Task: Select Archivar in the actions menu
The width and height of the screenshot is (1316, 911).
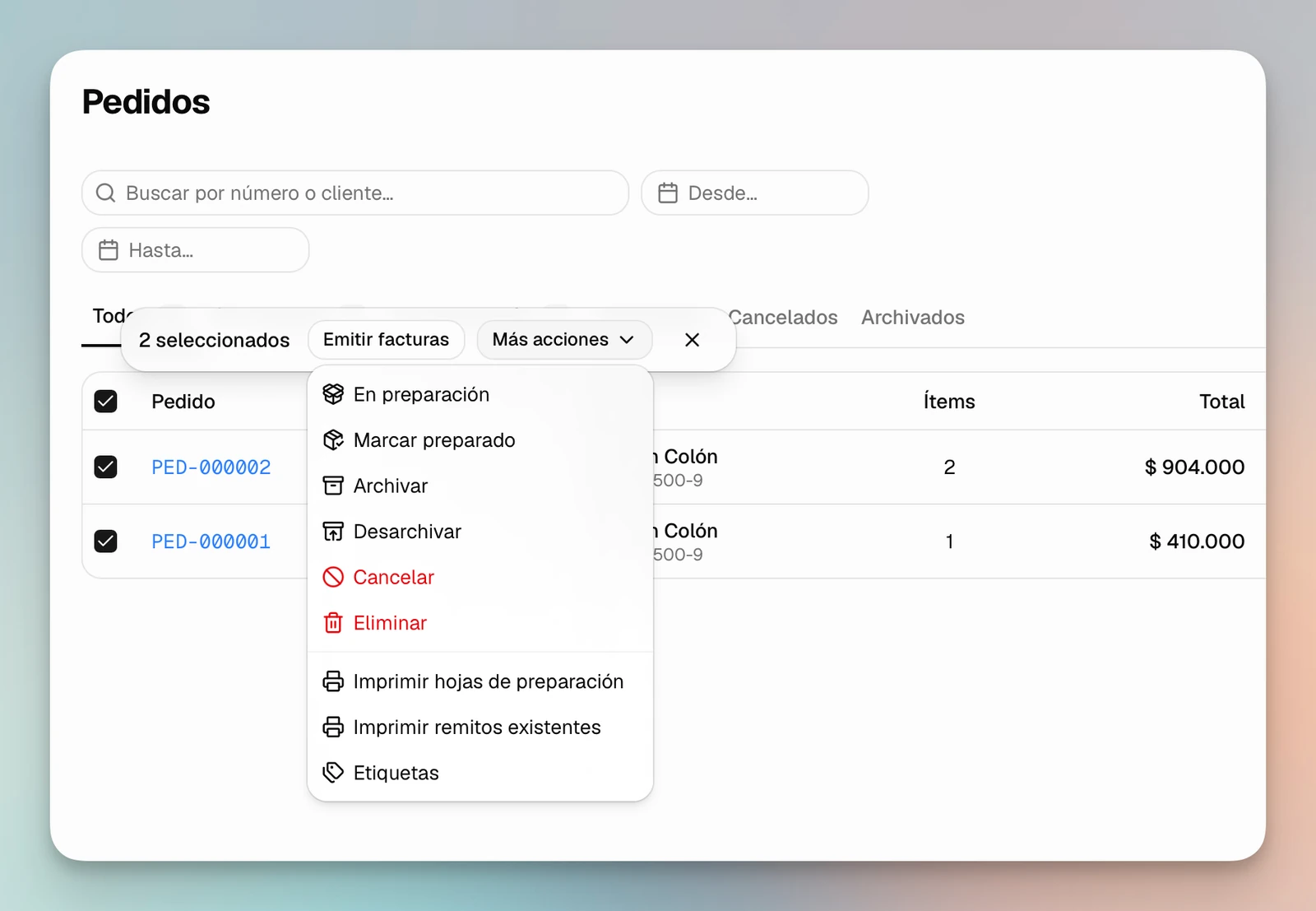Action: [480, 486]
